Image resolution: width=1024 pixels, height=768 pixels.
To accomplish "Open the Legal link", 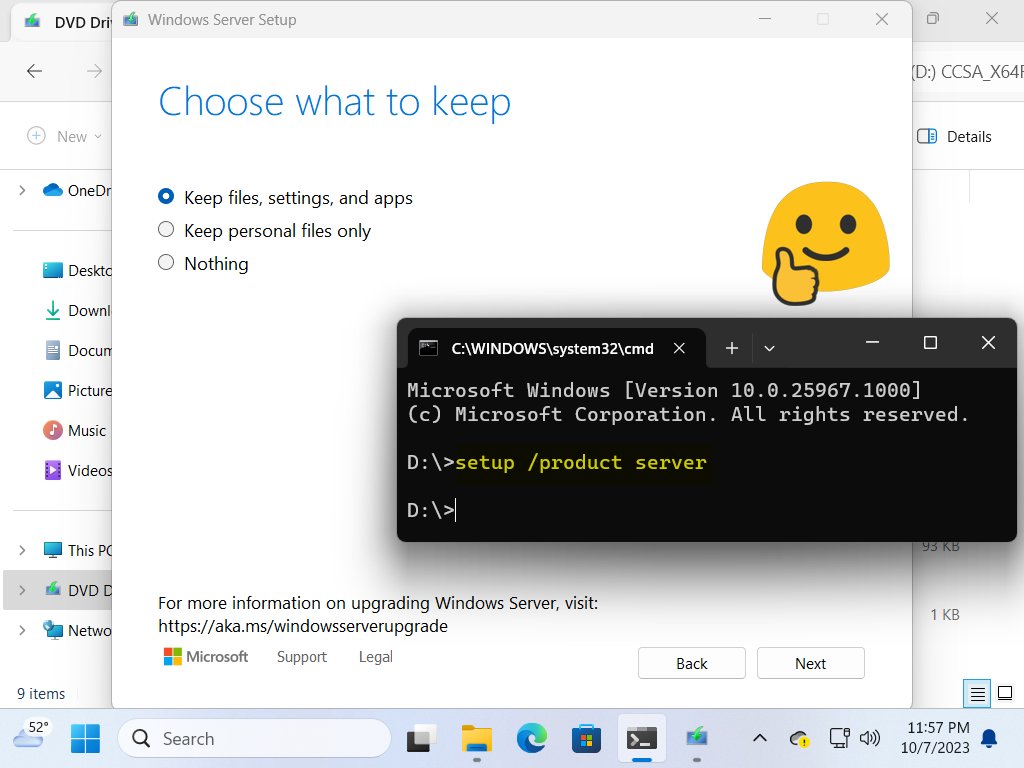I will click(x=375, y=657).
